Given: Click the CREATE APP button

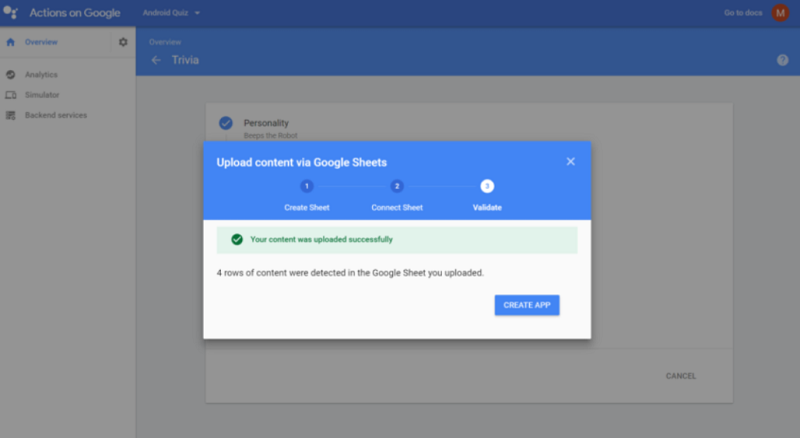Looking at the screenshot, I should [x=527, y=305].
